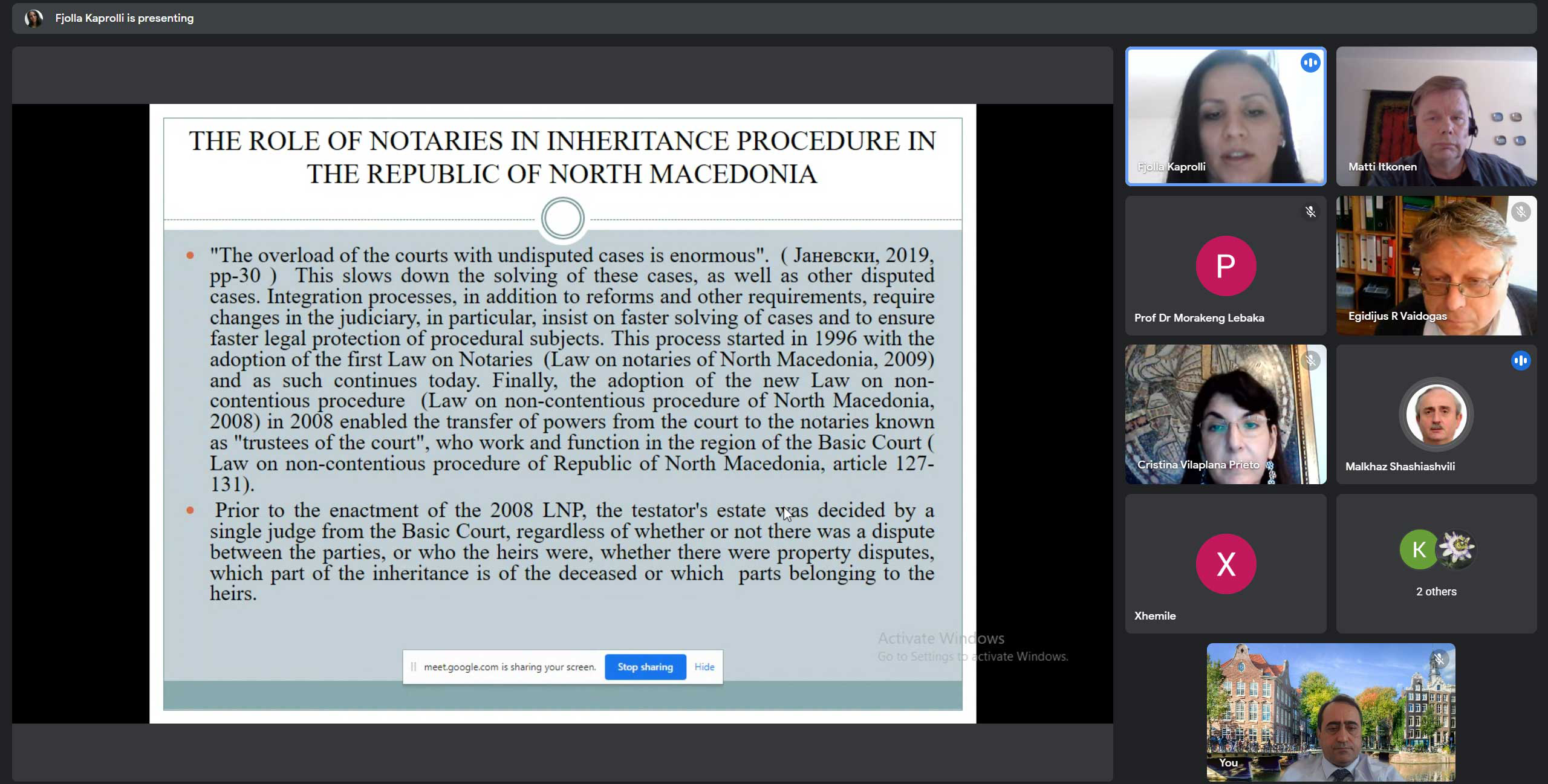Click the pink X avatar of Xhemile
Image resolution: width=1548 pixels, height=784 pixels.
1226,564
